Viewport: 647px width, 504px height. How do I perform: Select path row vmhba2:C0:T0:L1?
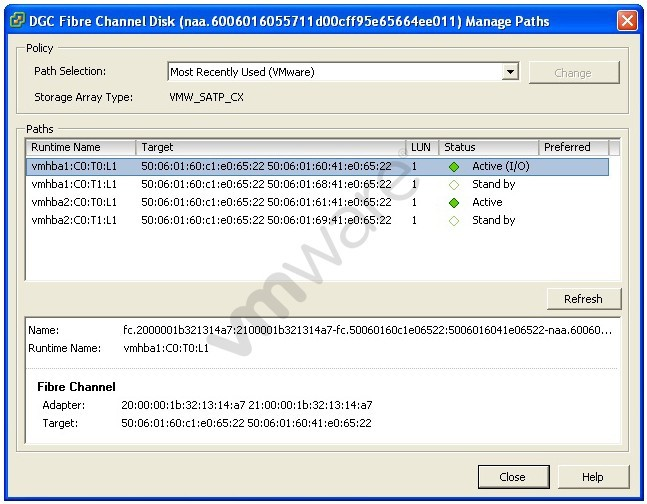pos(317,202)
